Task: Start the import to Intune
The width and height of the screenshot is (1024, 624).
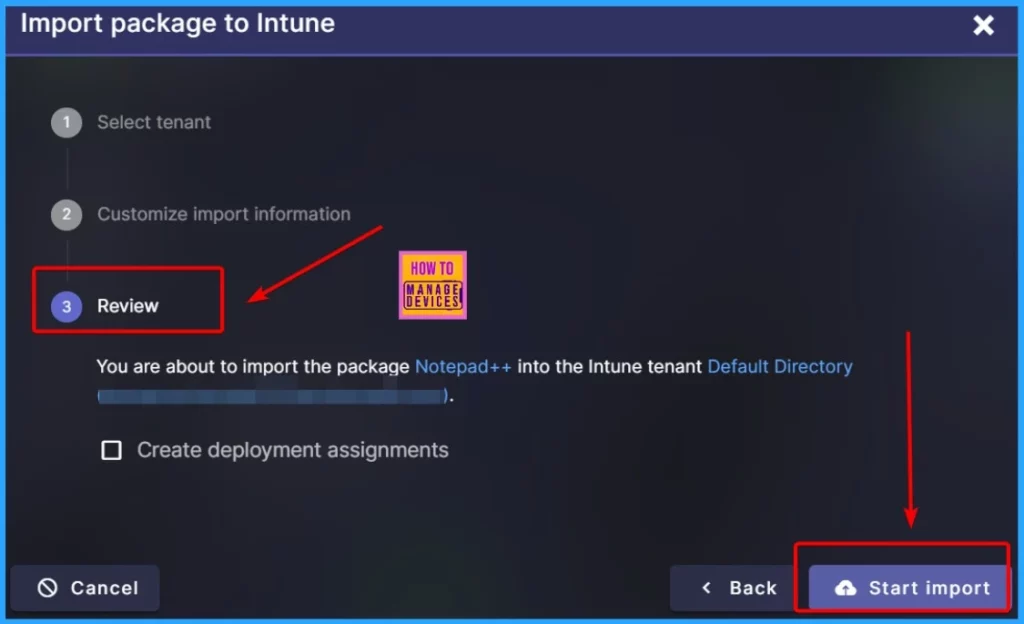Action: 910,588
